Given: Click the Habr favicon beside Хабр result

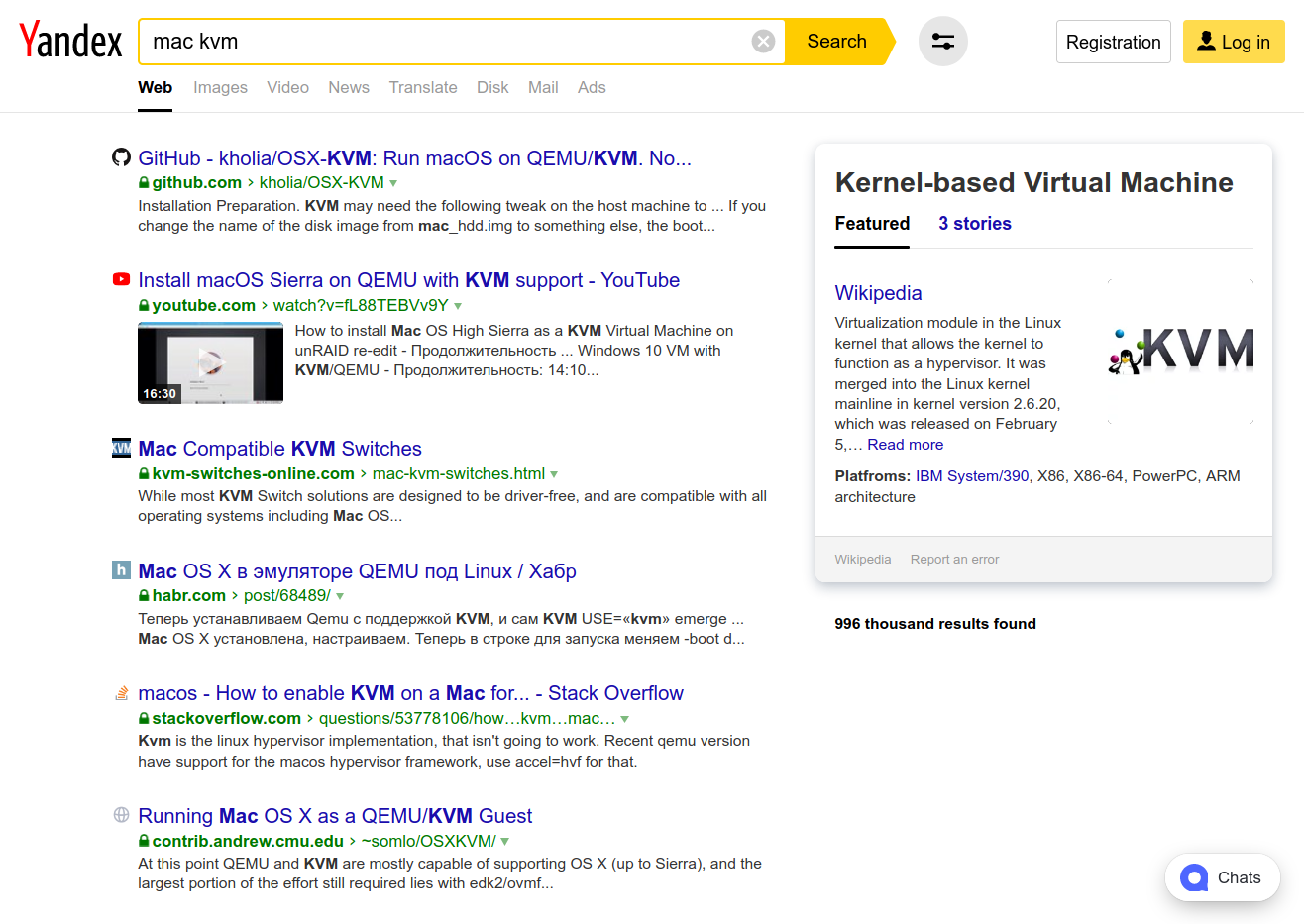Looking at the screenshot, I should 121,569.
